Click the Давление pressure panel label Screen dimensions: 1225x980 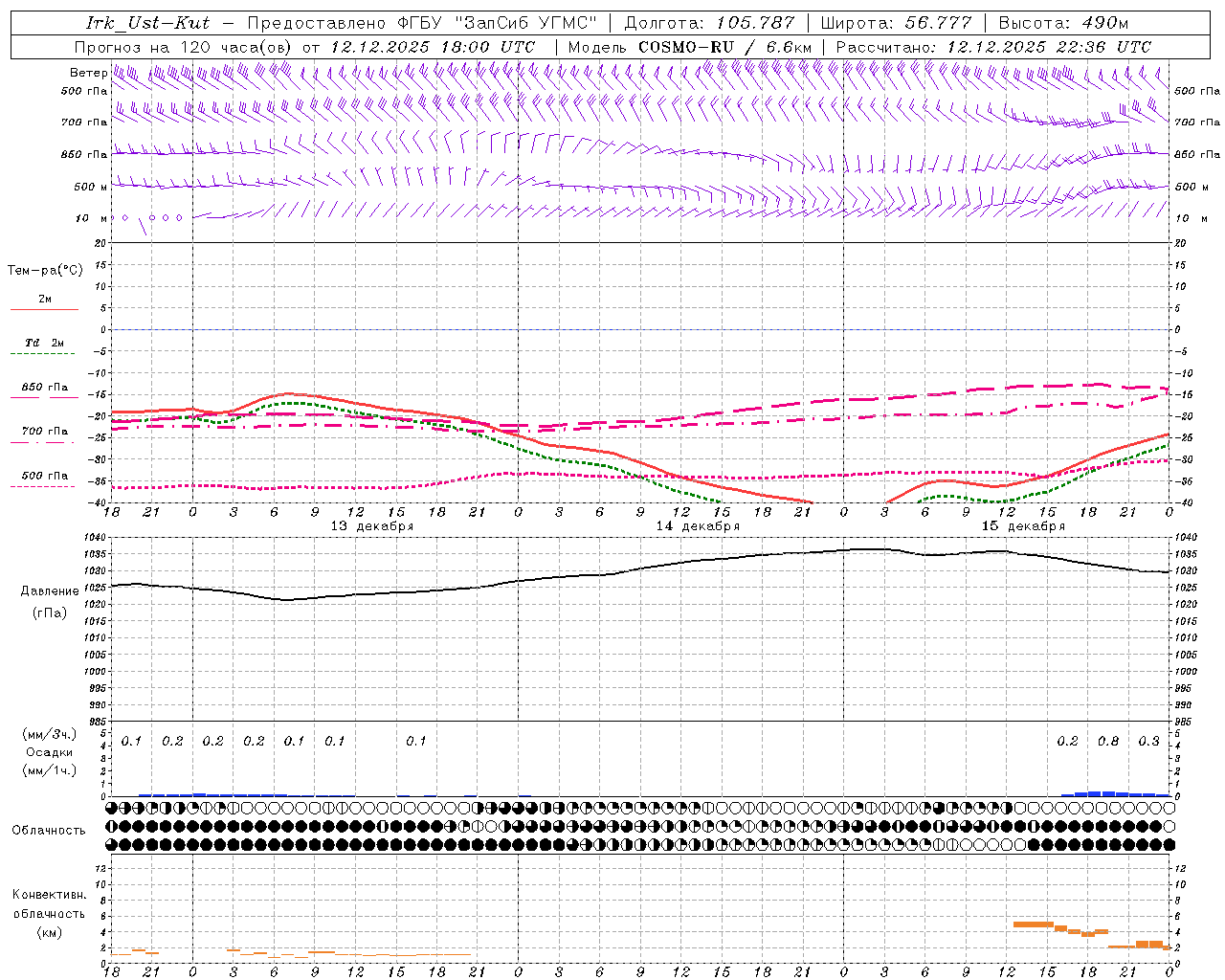pyautogui.click(x=50, y=591)
